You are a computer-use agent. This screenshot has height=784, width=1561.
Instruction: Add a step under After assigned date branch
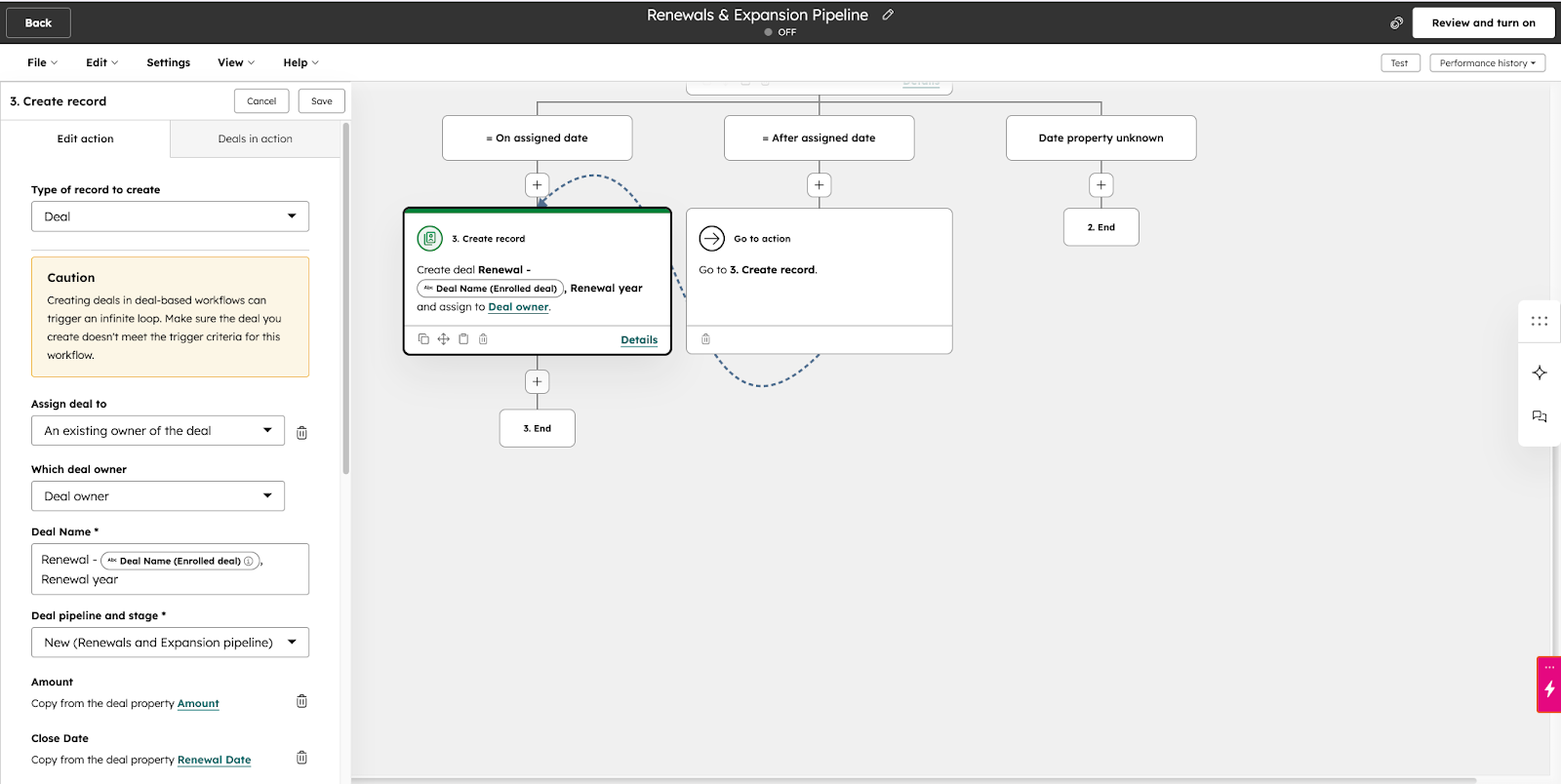pos(819,184)
